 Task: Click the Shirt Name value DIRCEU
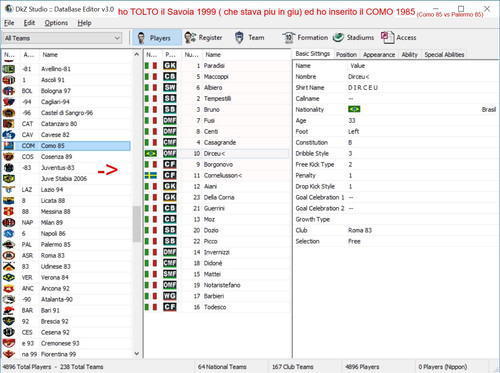(363, 88)
